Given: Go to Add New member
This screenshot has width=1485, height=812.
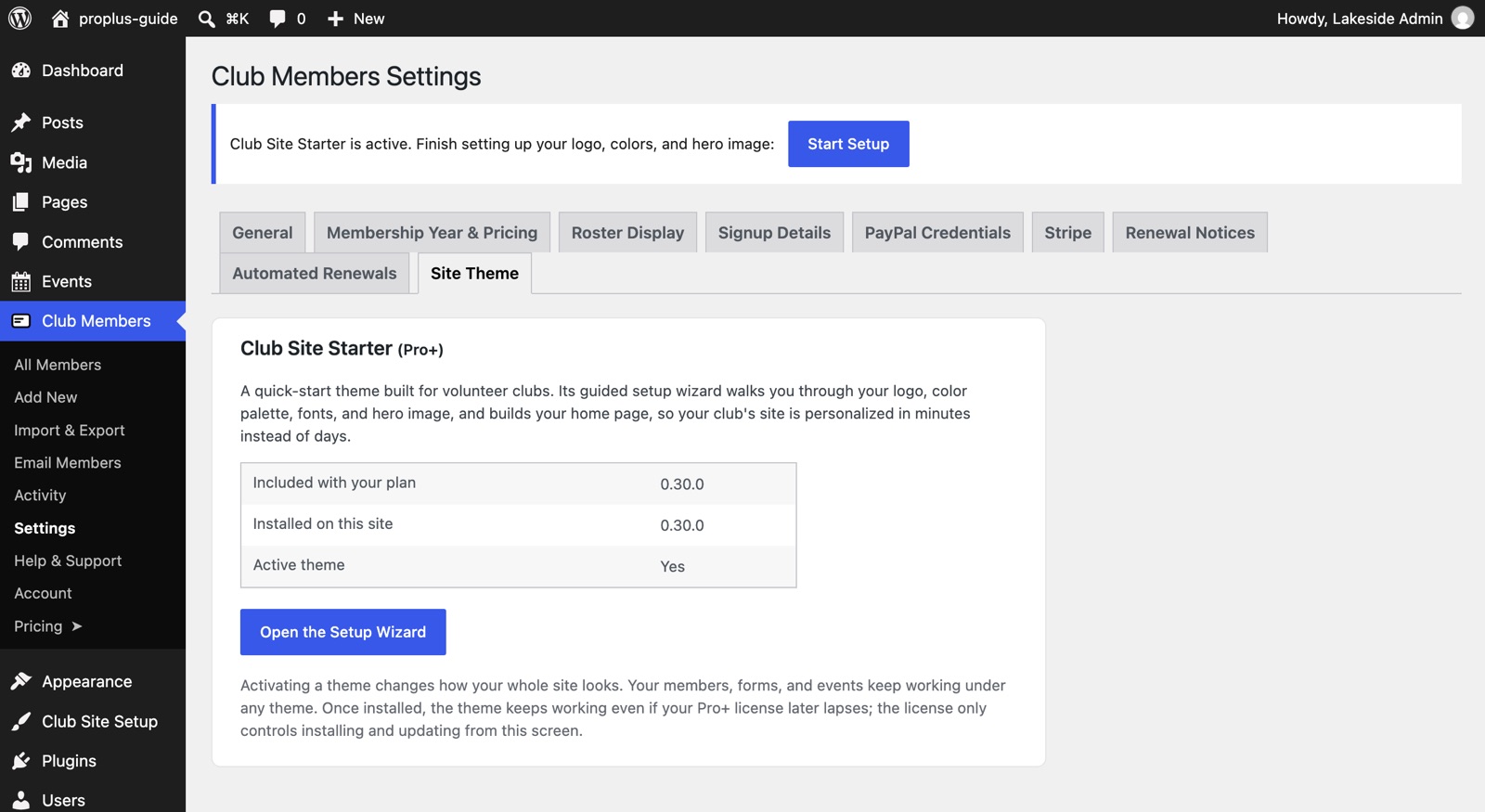Looking at the screenshot, I should 45,397.
